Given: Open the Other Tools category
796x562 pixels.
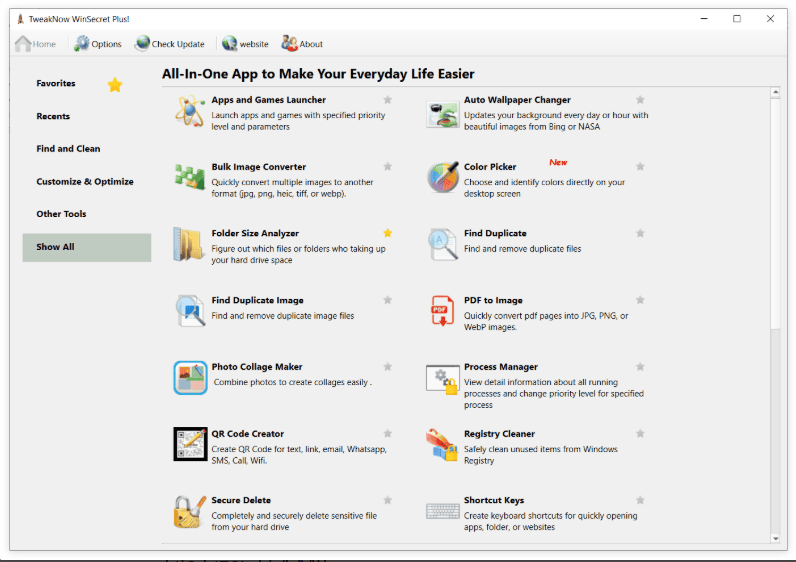Looking at the screenshot, I should tap(61, 214).
